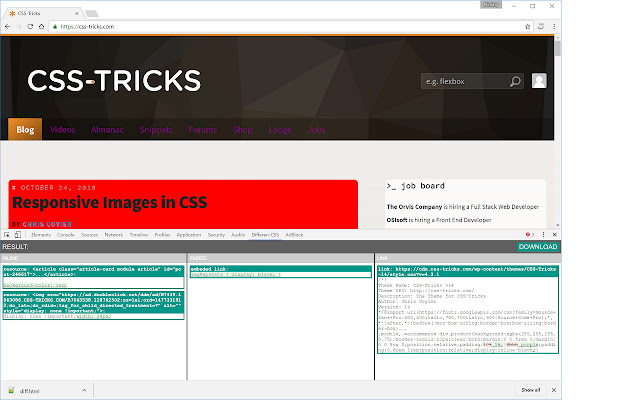Close the downloads bar

tap(554, 390)
